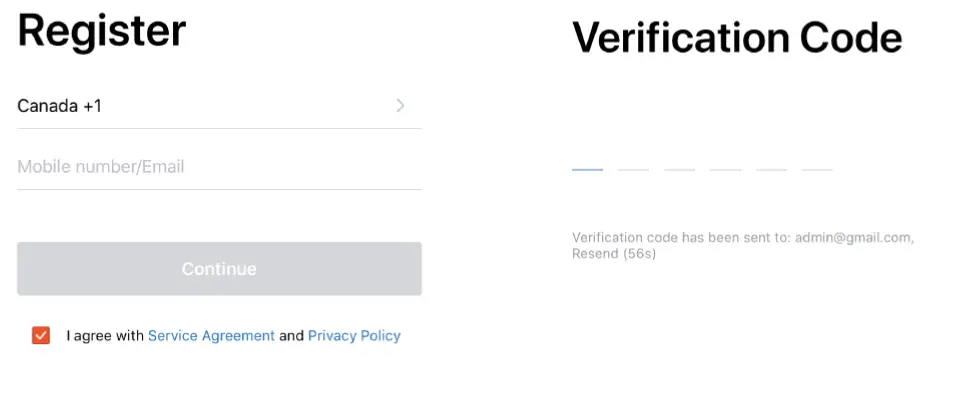Click the admin@gmail.com email address text
The height and width of the screenshot is (414, 955).
pyautogui.click(x=854, y=238)
